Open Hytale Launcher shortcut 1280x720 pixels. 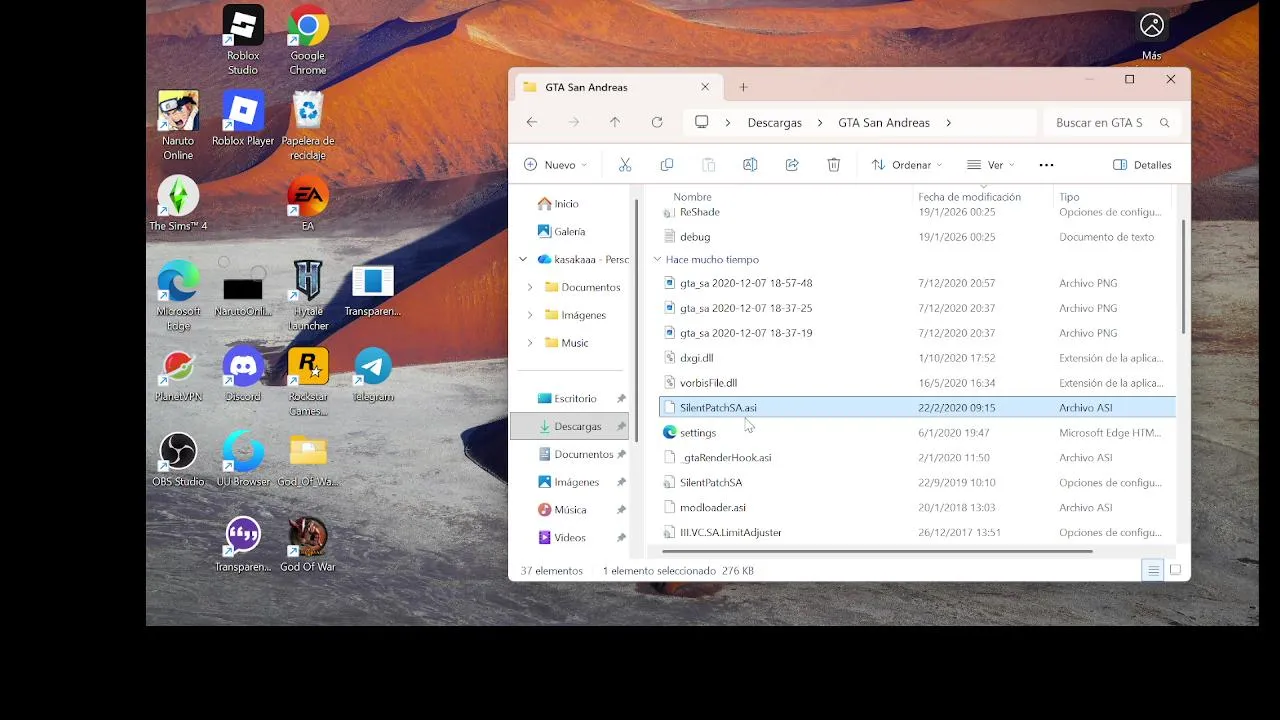point(307,296)
